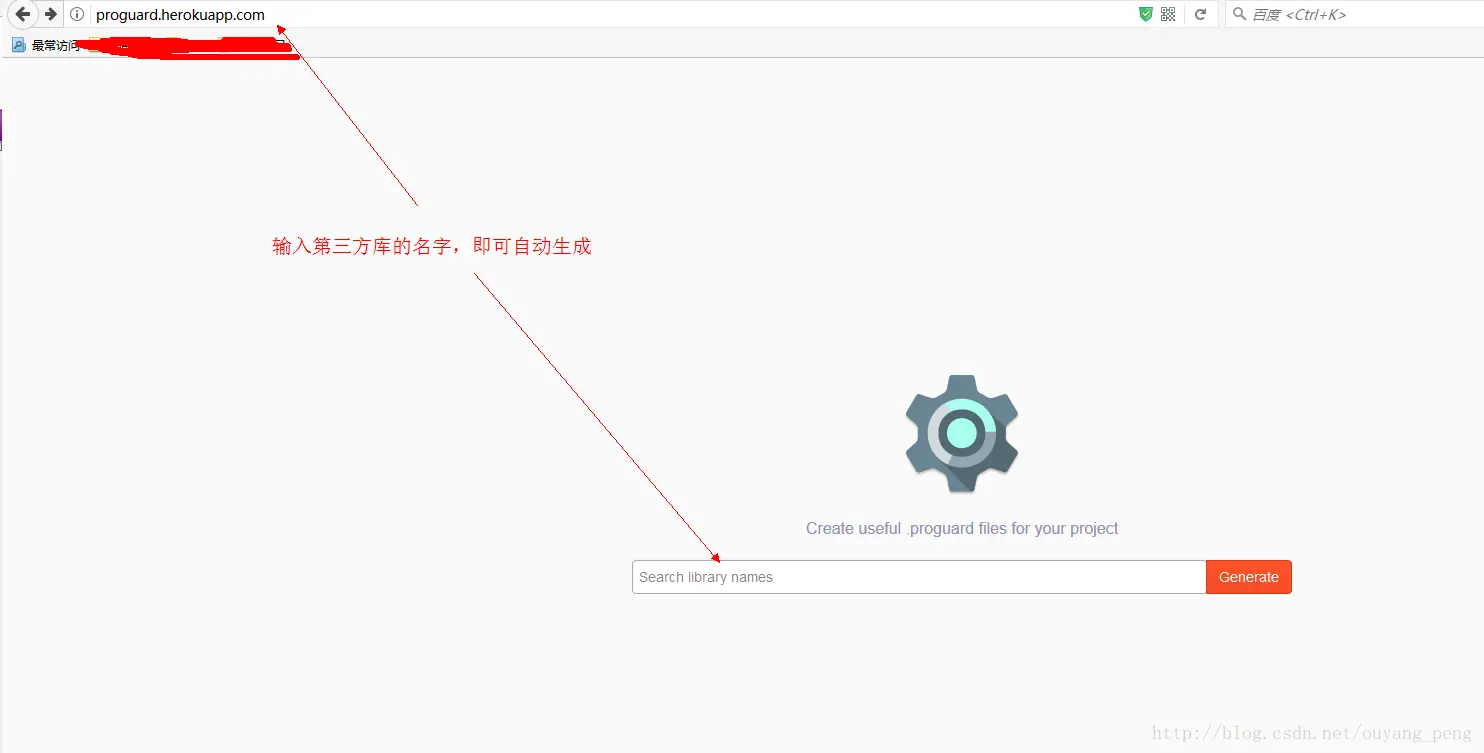The width and height of the screenshot is (1484, 753).
Task: Open the search engine selector in the 百度 box
Action: (x=1239, y=14)
